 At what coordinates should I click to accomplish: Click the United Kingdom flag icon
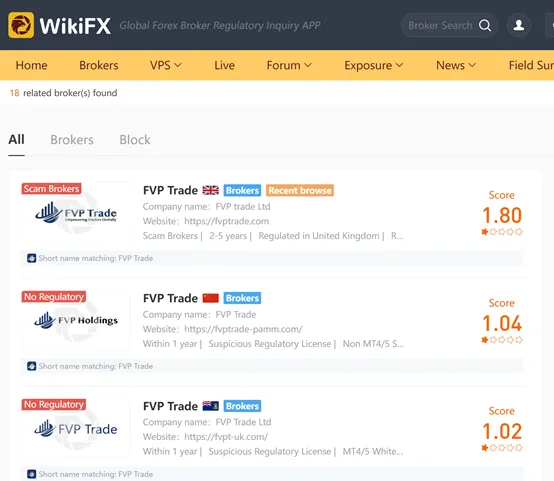tap(211, 190)
